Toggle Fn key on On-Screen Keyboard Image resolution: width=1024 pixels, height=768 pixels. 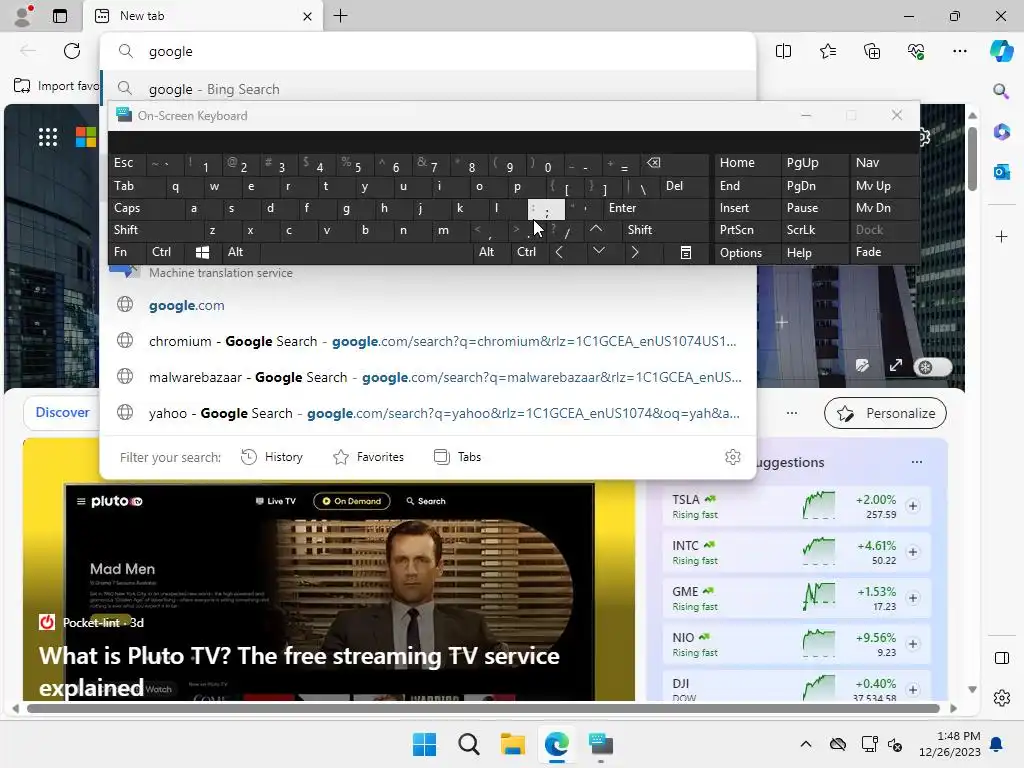click(x=127, y=252)
